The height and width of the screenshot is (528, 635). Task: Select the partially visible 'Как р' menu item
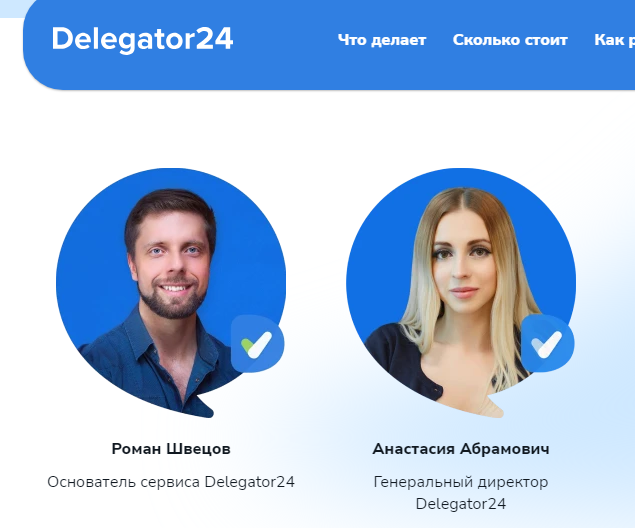[614, 40]
